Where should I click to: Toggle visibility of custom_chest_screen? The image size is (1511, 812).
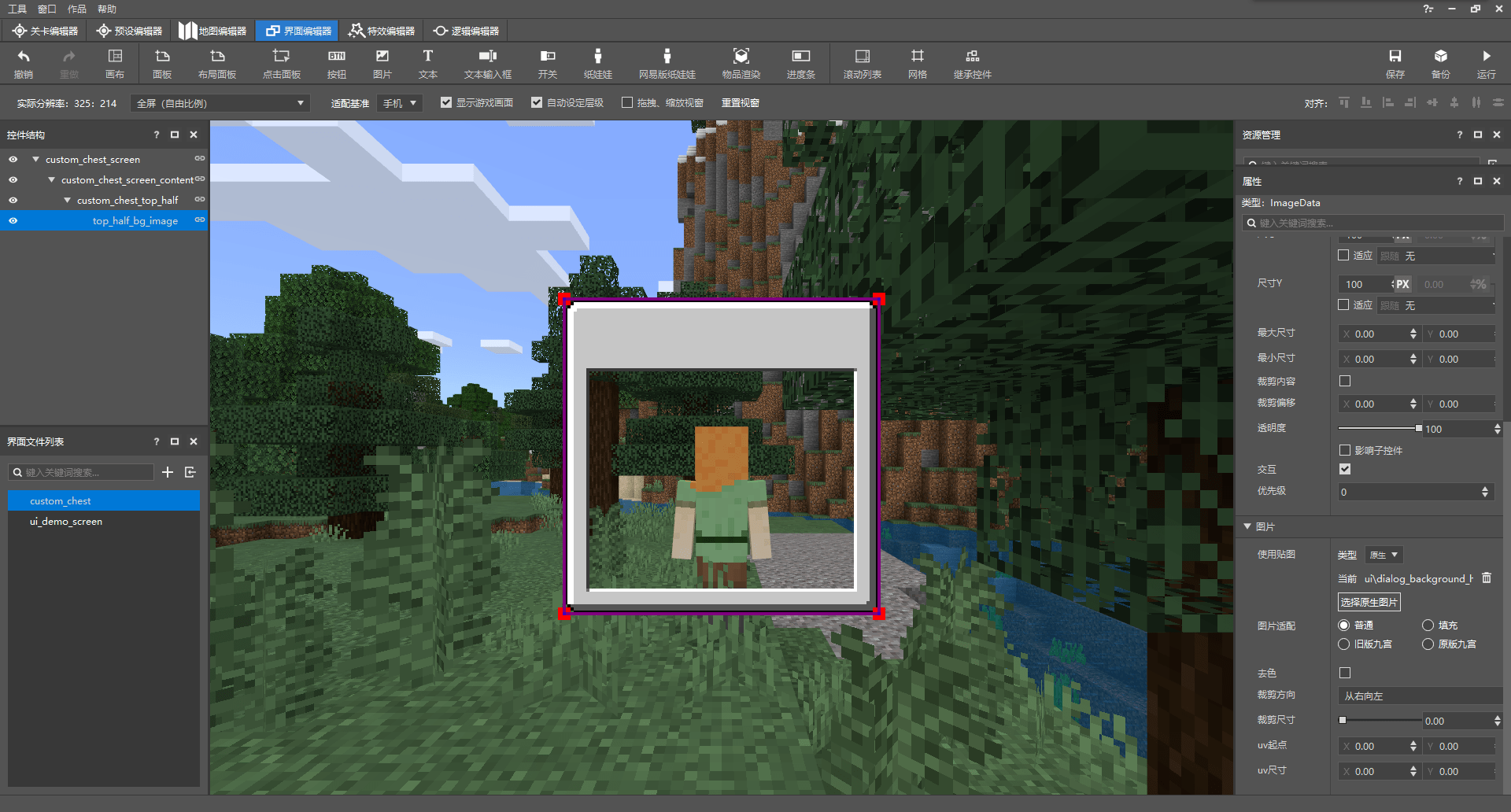(x=13, y=159)
